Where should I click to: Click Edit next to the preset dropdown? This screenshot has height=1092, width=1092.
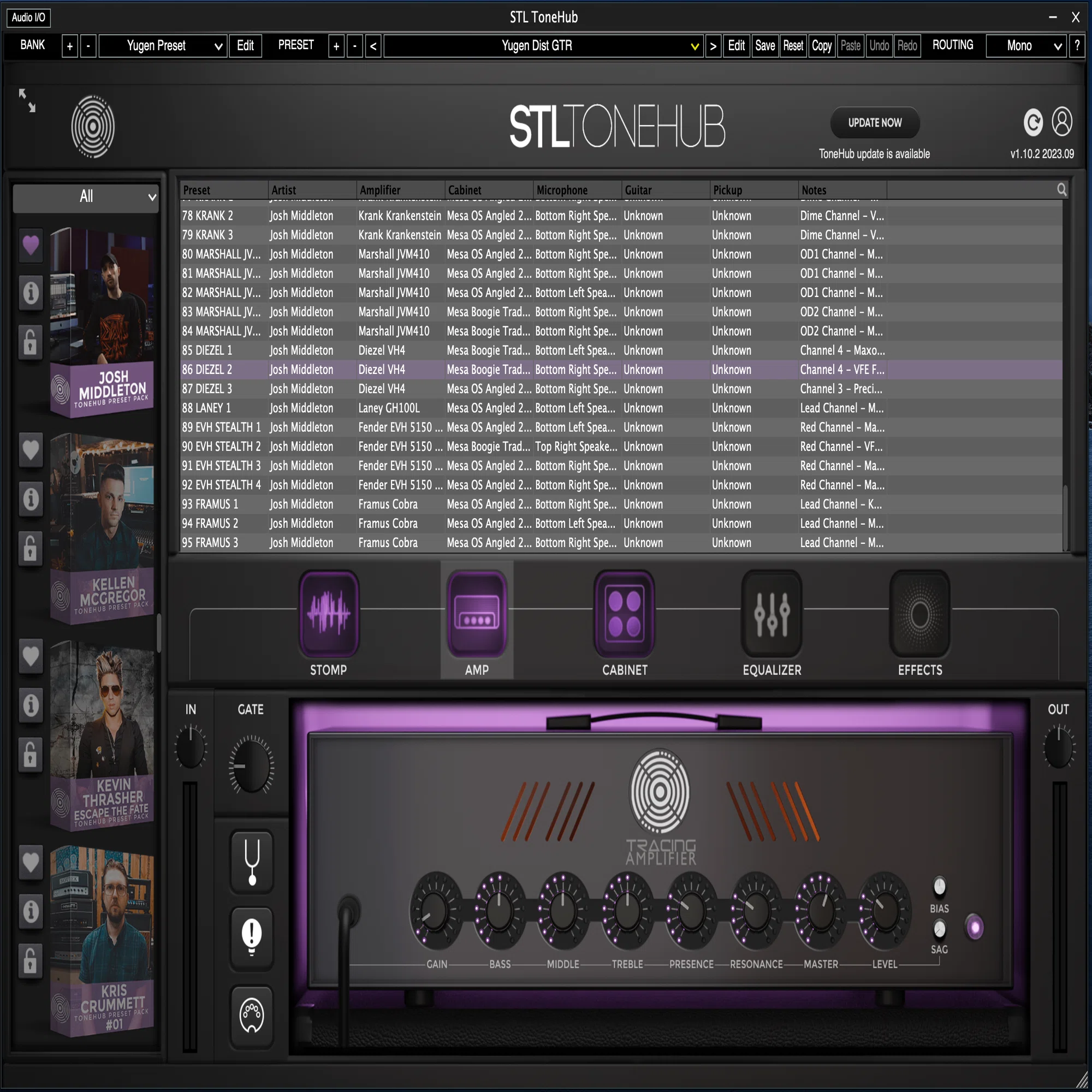click(736, 46)
